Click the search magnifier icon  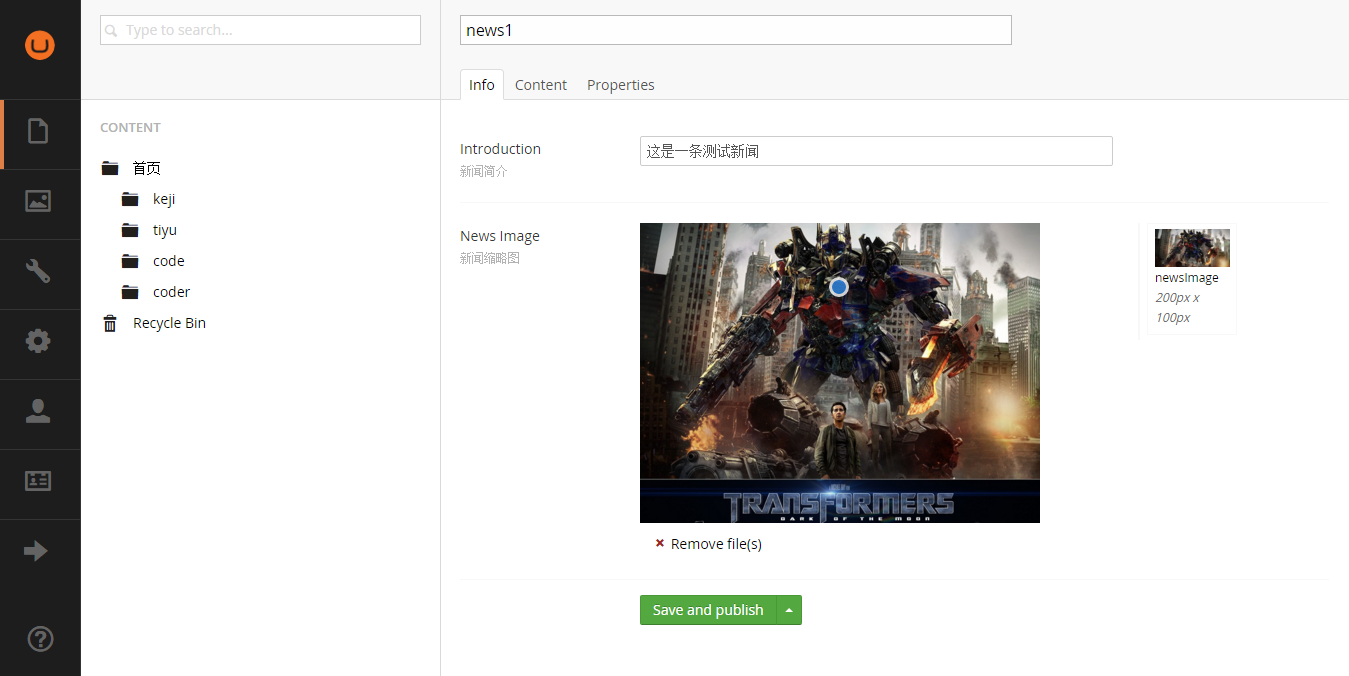[x=112, y=31]
